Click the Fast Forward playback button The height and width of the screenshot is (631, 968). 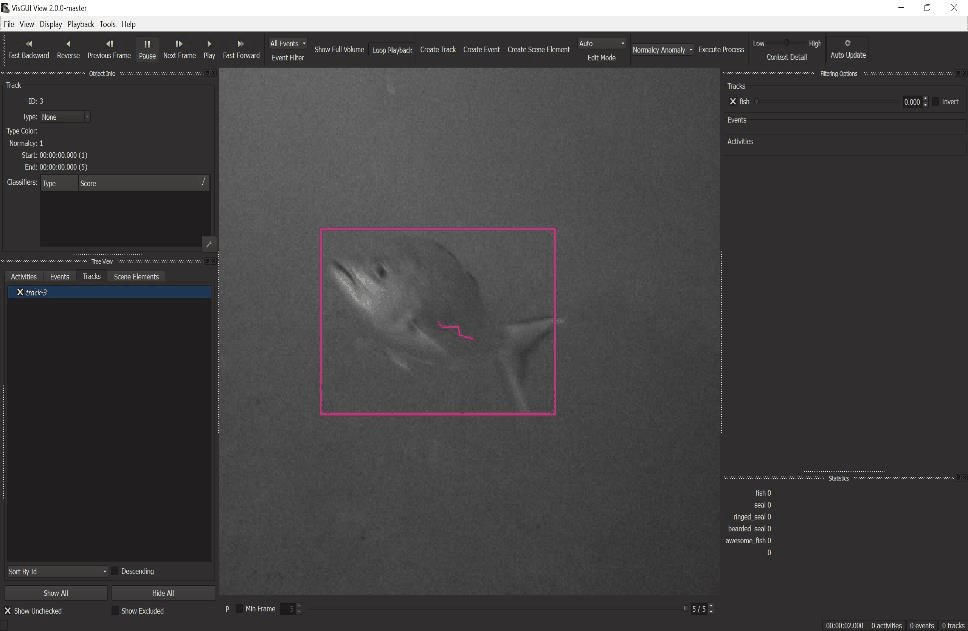241,49
